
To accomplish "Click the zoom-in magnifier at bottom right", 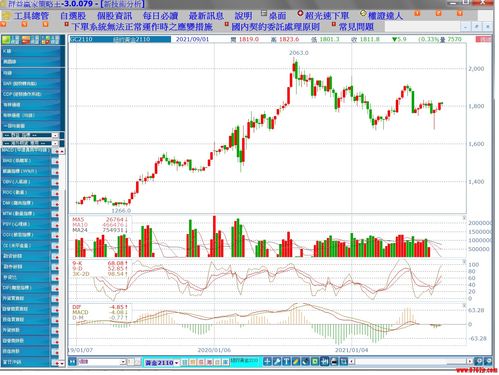I will (479, 361).
